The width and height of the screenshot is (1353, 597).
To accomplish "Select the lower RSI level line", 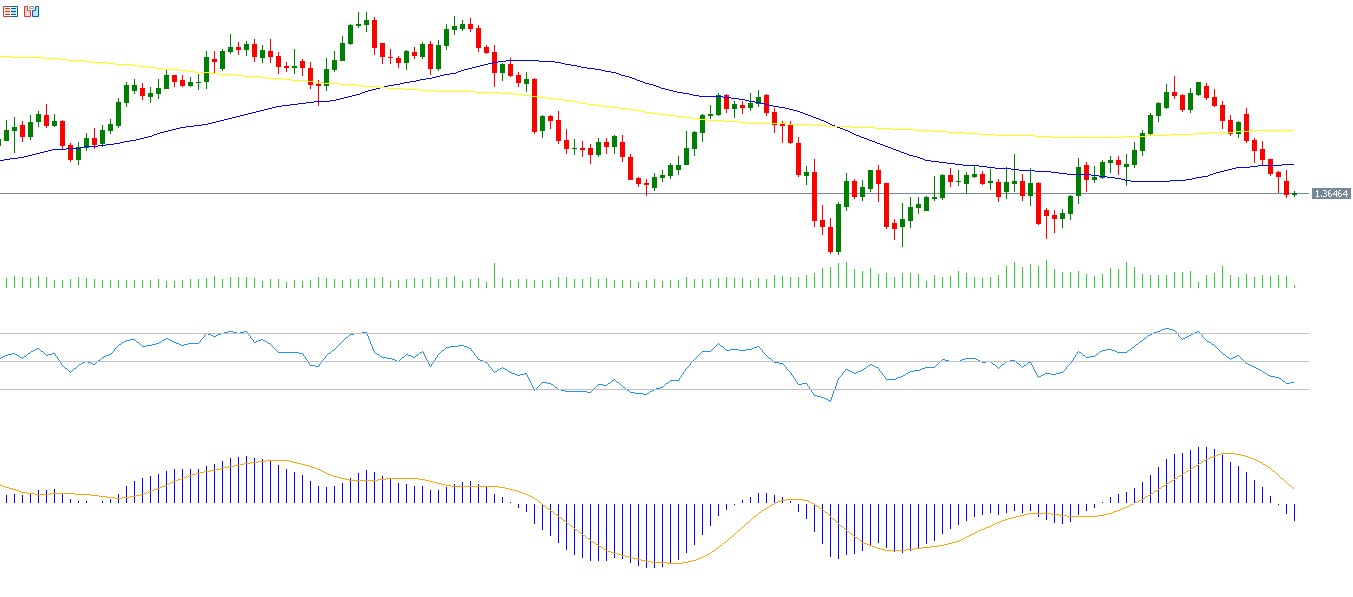I will tap(1000, 389).
